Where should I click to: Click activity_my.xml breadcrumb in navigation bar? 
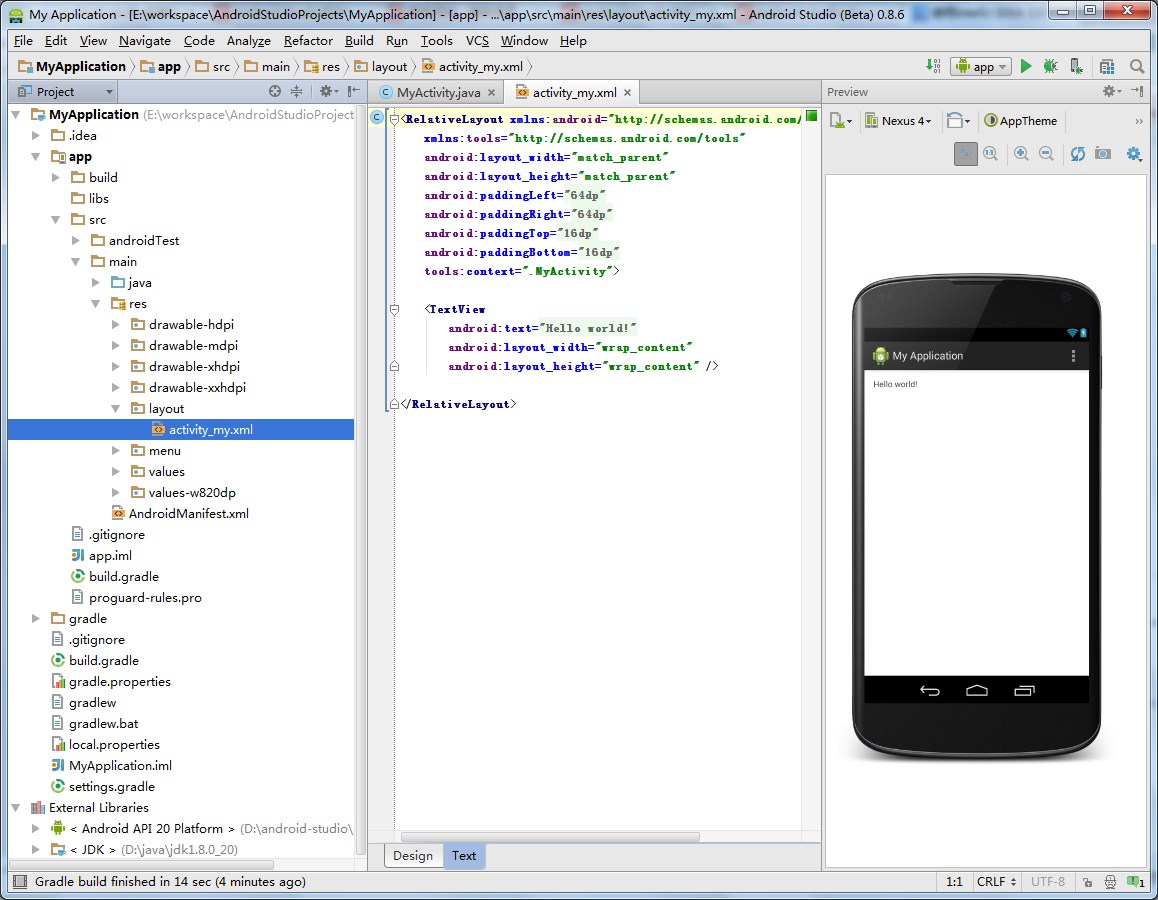(473, 66)
